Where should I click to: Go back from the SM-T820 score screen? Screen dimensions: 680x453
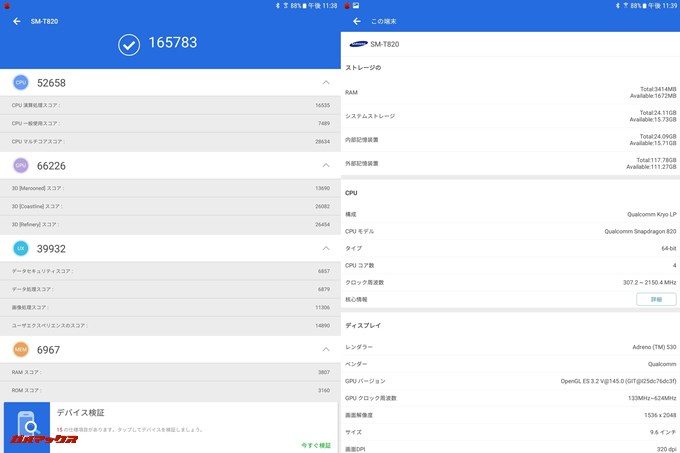[16, 21]
